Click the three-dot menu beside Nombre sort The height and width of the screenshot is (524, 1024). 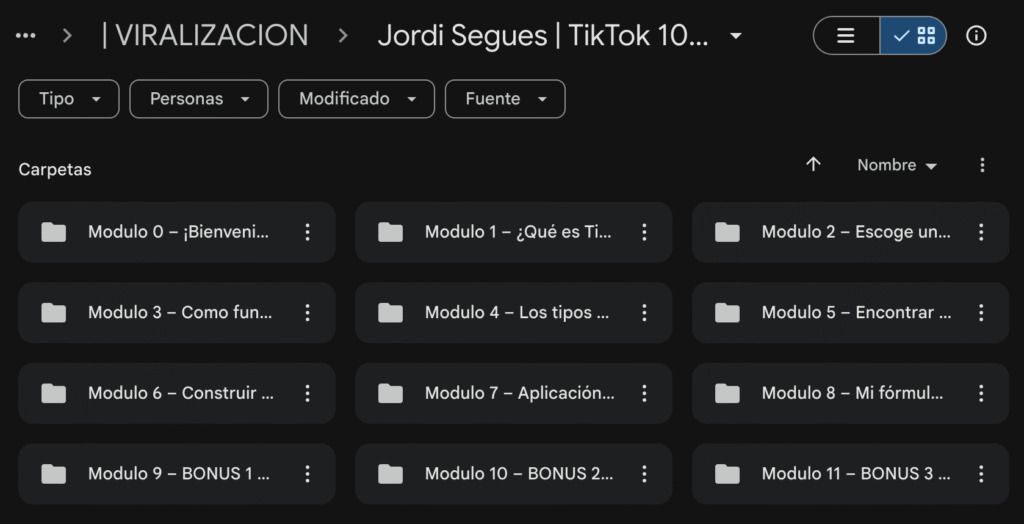pos(982,165)
